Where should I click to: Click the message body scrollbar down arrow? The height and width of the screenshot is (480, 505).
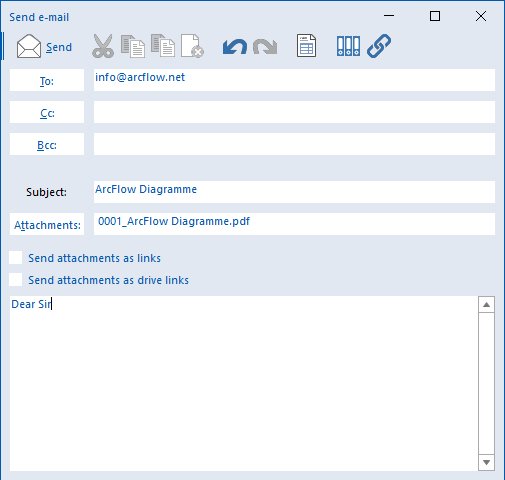(486, 462)
